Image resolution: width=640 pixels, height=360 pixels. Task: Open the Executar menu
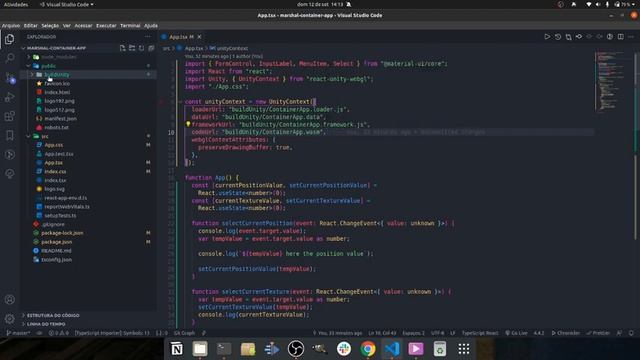click(106, 25)
